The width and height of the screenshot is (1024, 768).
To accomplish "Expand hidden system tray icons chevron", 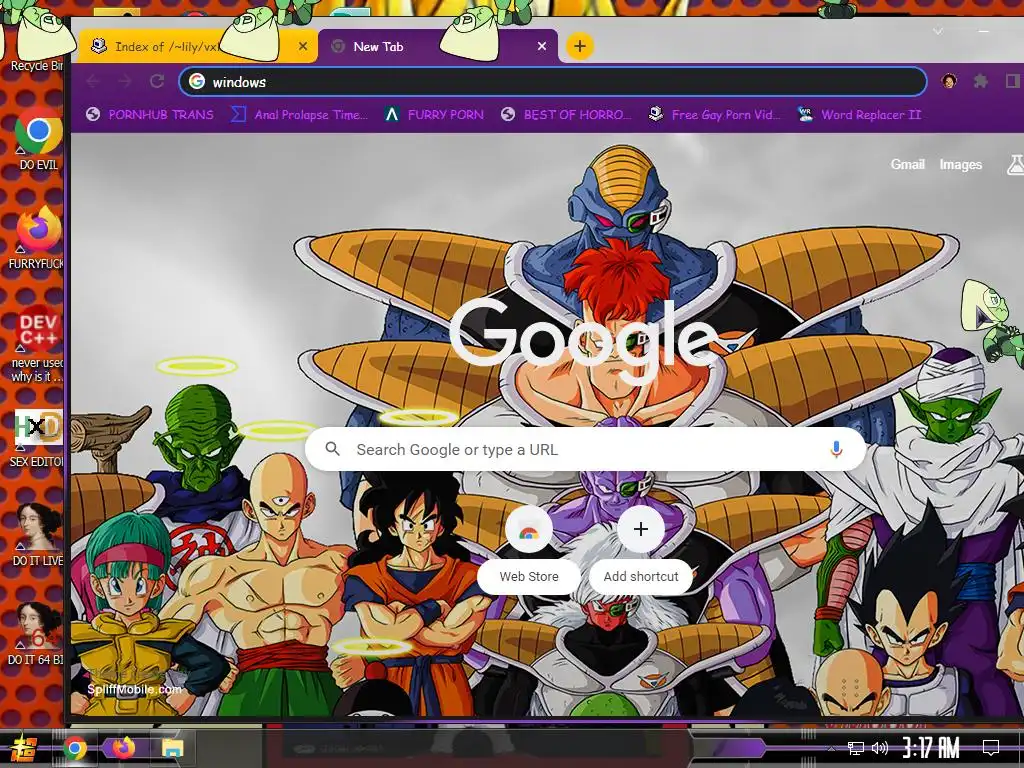I will (x=831, y=748).
